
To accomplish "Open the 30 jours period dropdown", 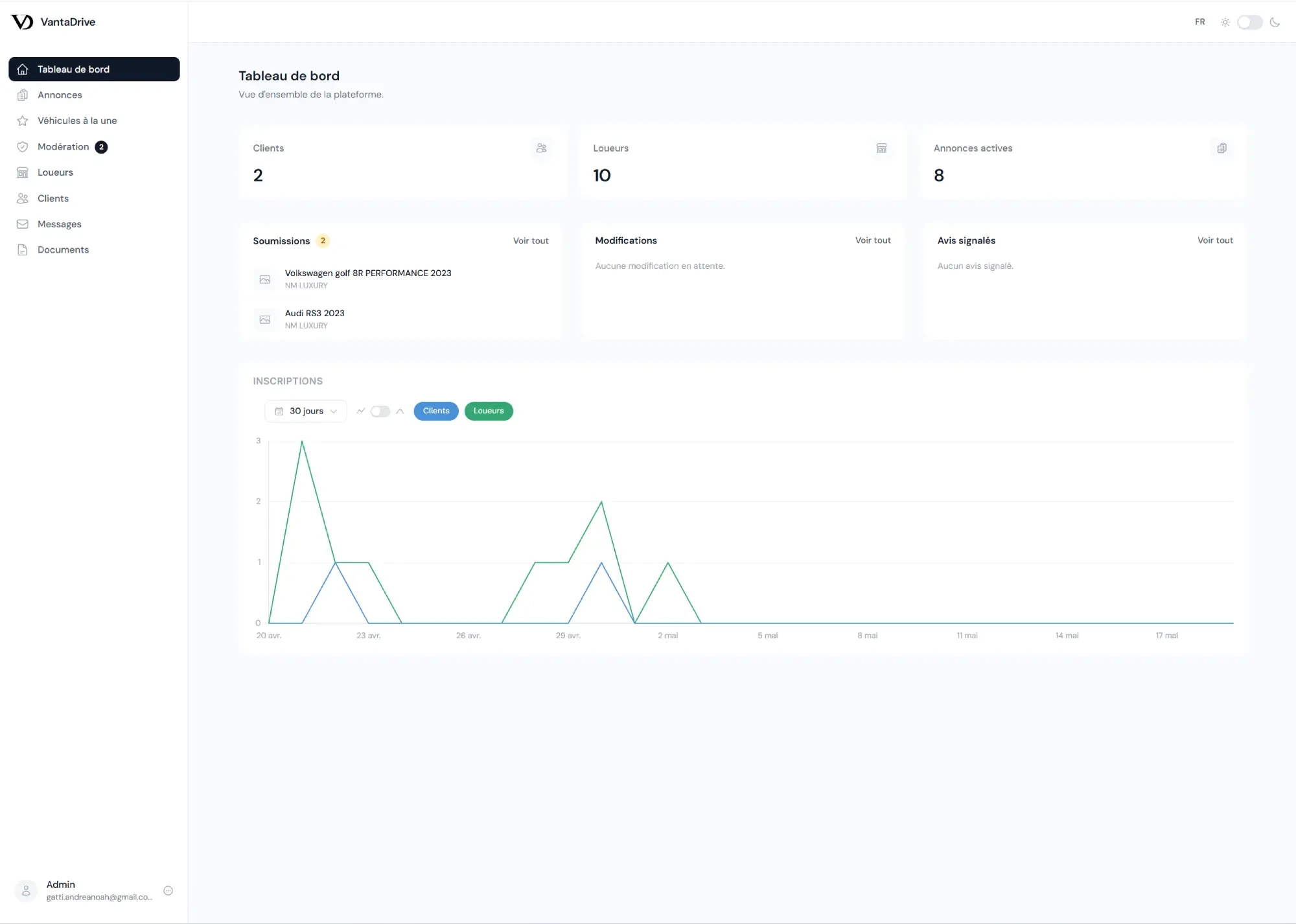I will coord(306,411).
